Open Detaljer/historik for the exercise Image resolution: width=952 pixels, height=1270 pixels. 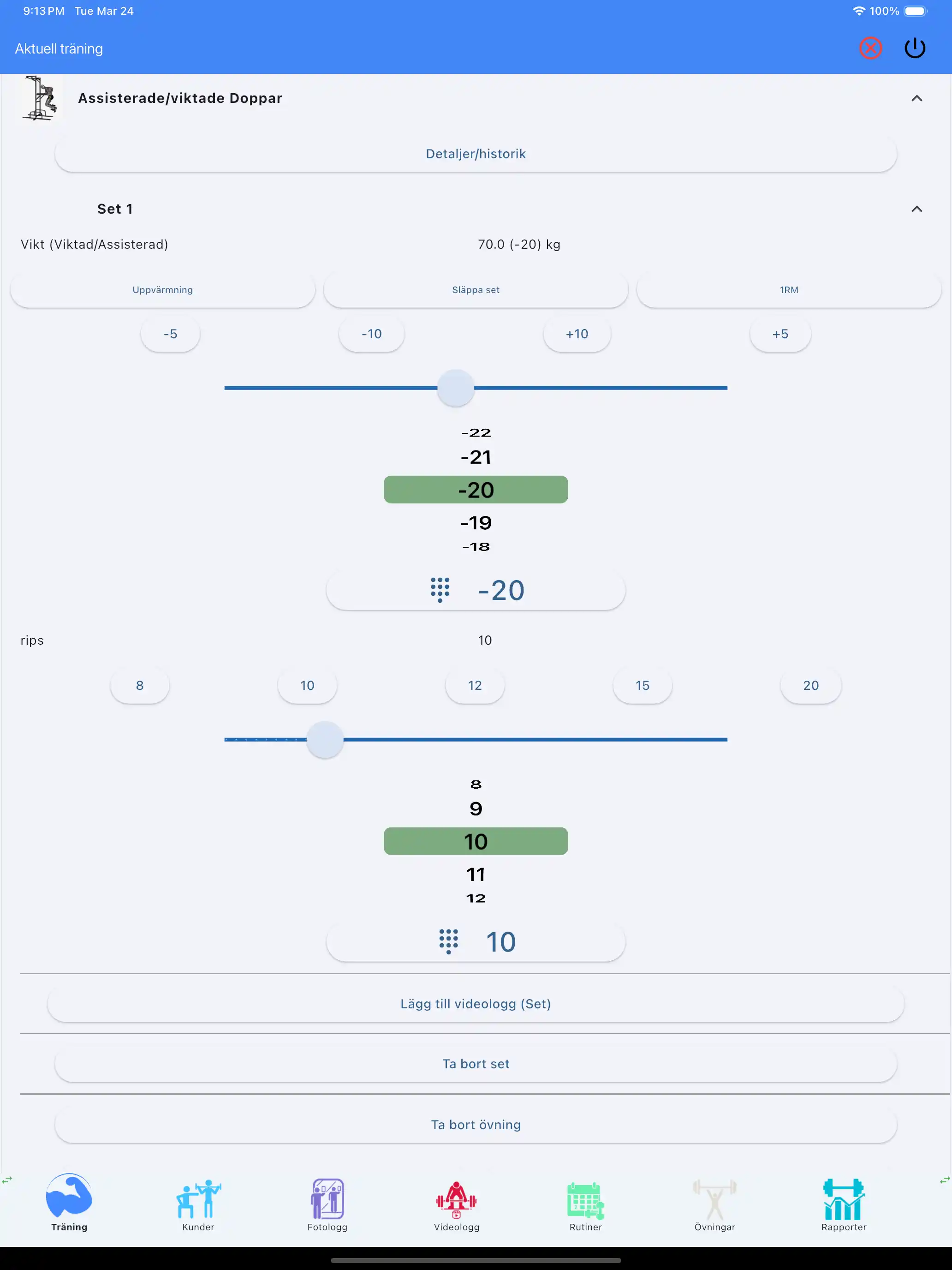tap(476, 154)
